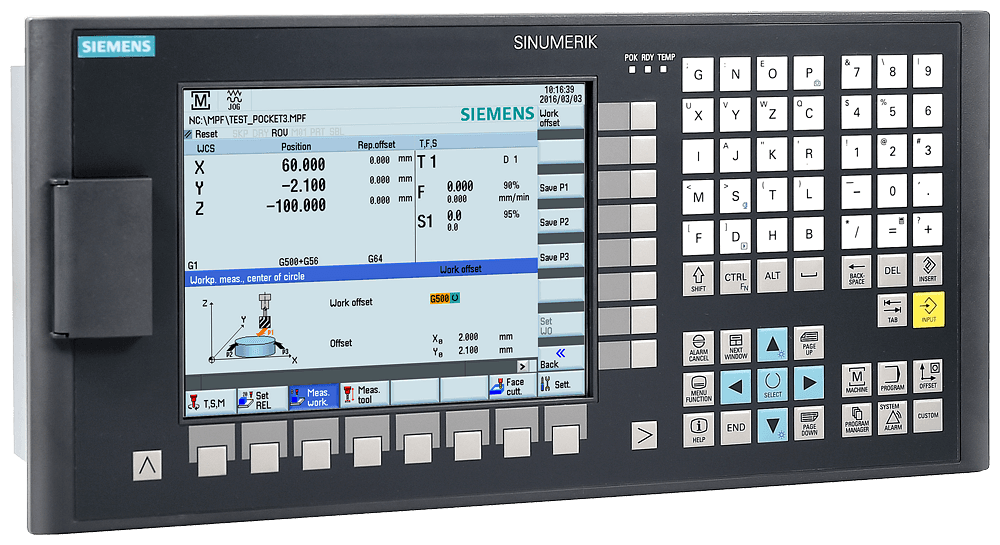Screen dimensions: 1000x545
Task: Tap the letter M key
Action: coord(698,197)
